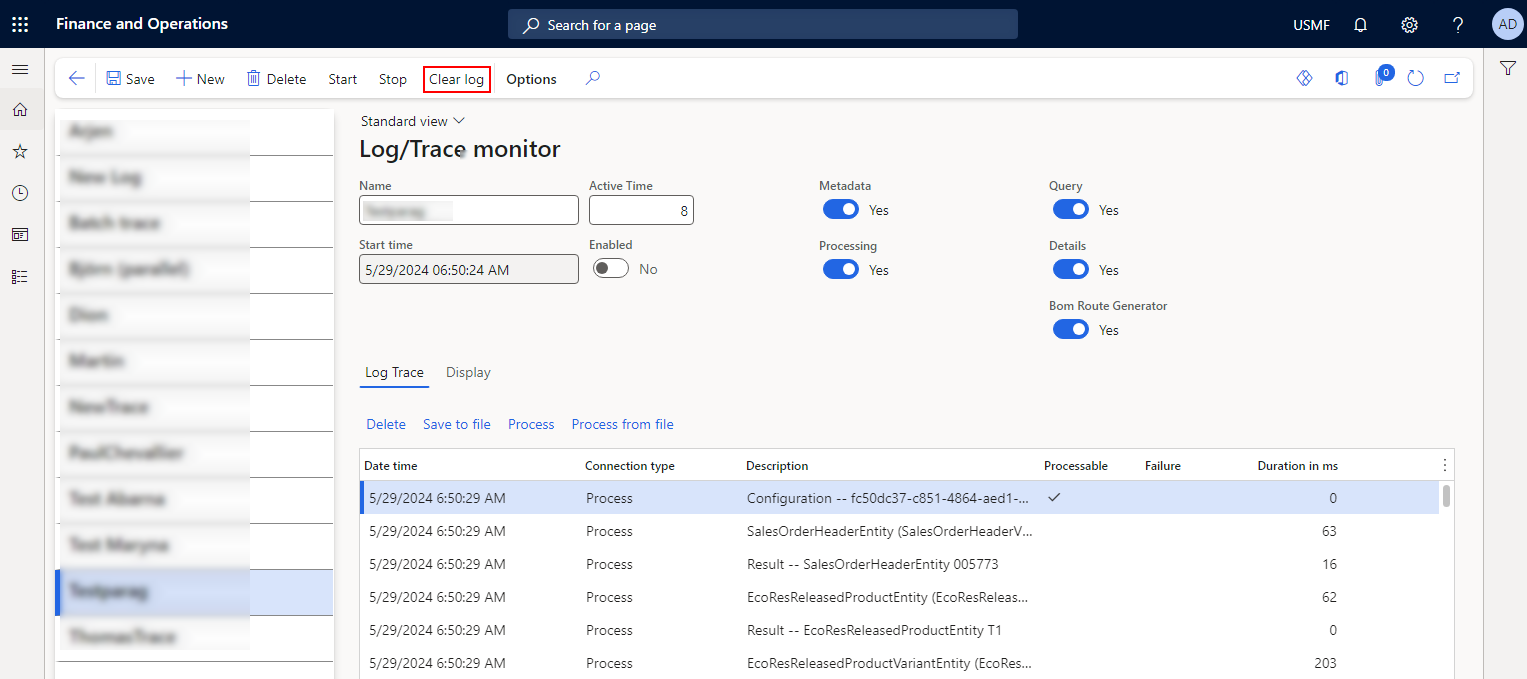Show the filter pane funnel icon
Image resolution: width=1527 pixels, height=679 pixels.
click(x=1508, y=68)
